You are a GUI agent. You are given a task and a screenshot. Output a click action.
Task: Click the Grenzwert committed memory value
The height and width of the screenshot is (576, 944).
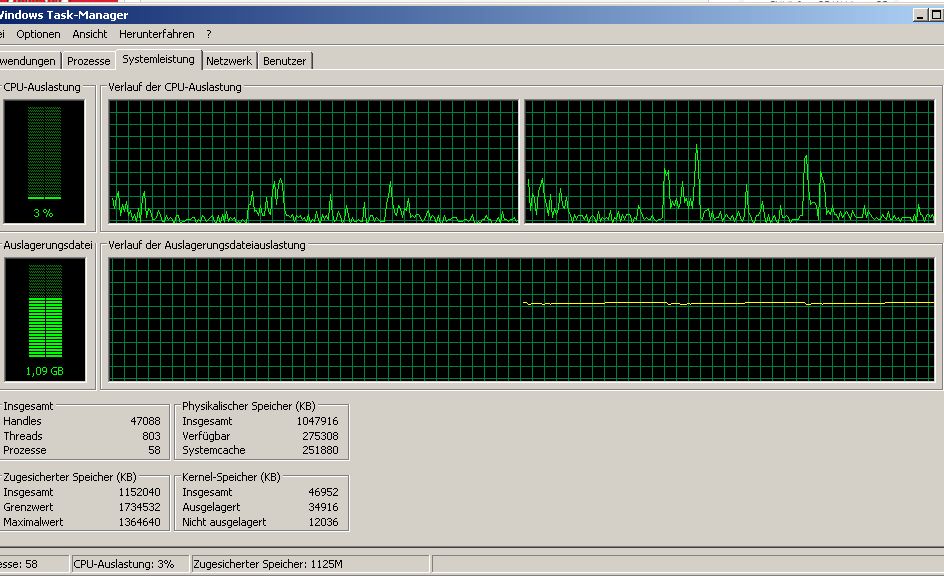pyautogui.click(x=139, y=507)
